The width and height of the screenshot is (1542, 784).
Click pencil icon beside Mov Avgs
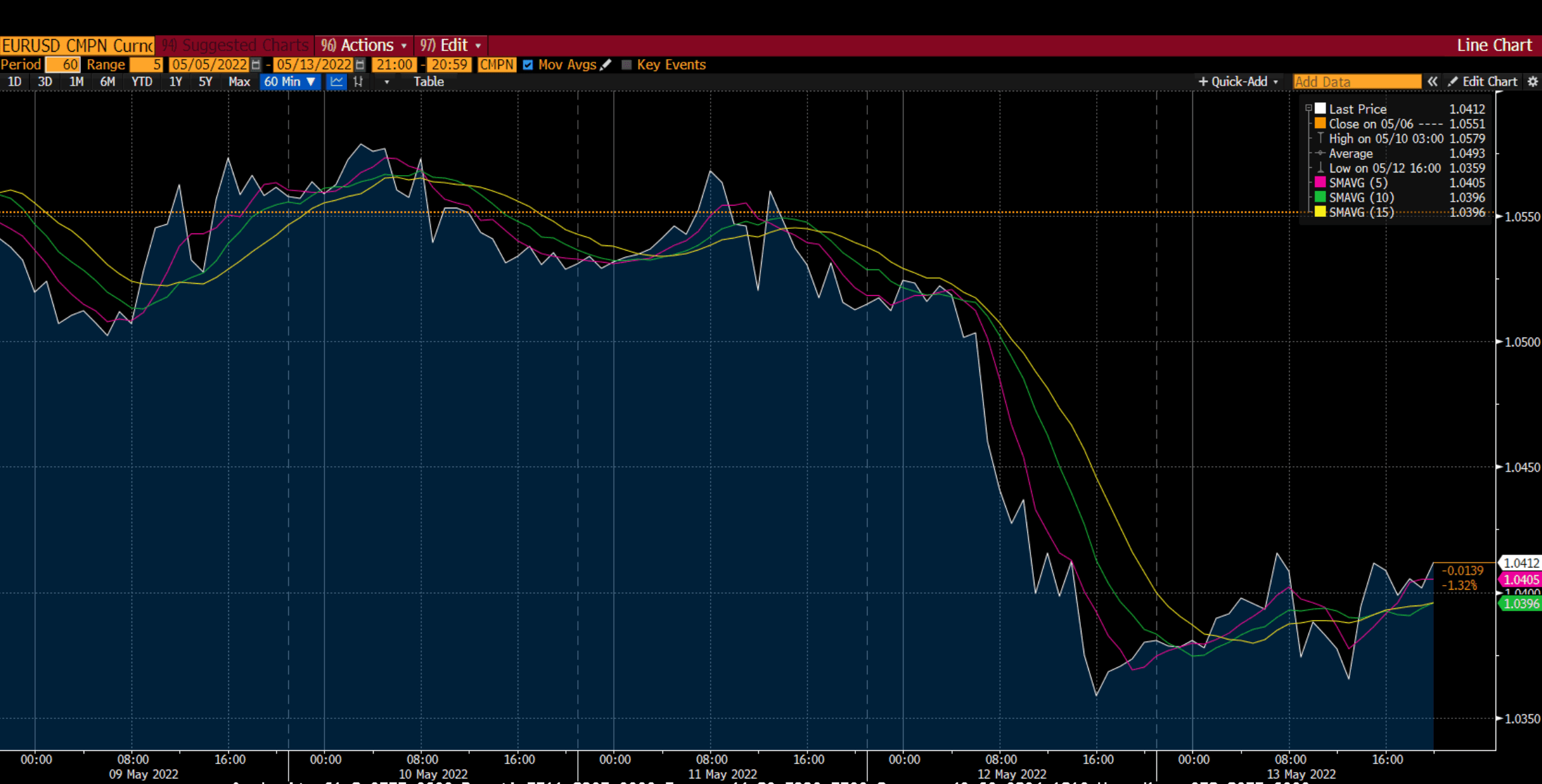[606, 64]
